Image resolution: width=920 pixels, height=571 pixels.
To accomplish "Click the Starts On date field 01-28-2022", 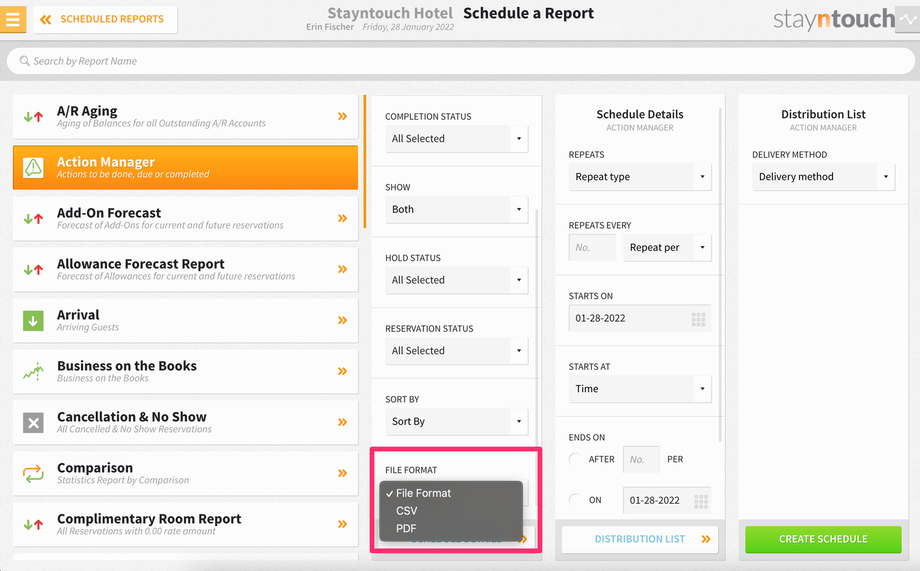I will click(640, 319).
